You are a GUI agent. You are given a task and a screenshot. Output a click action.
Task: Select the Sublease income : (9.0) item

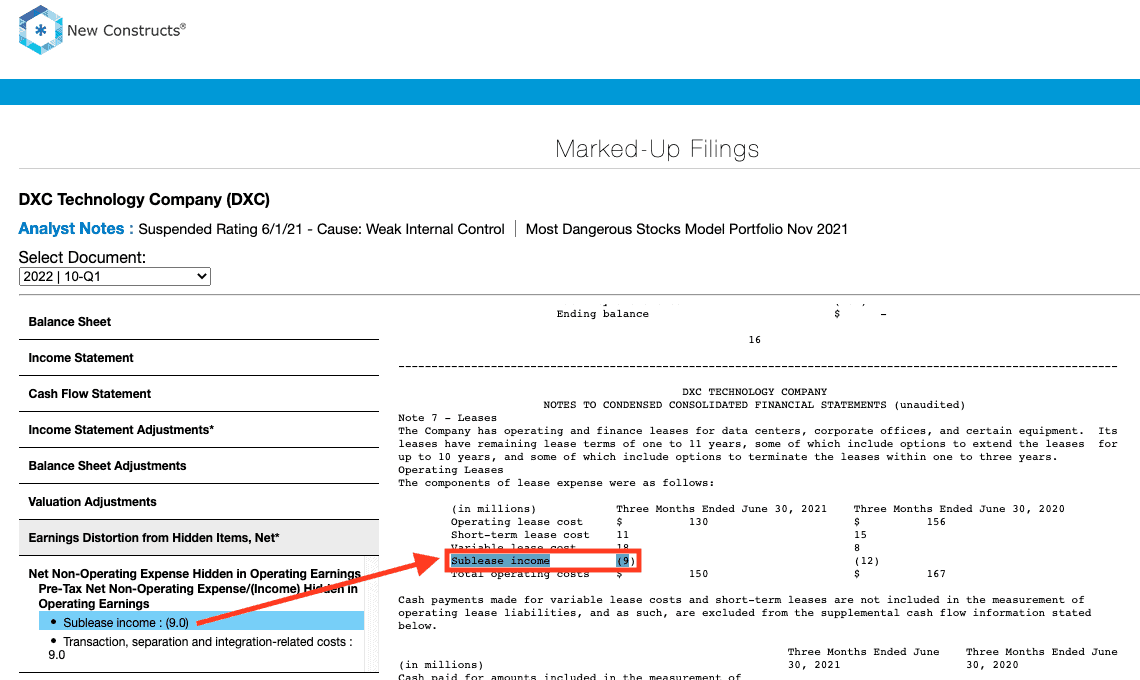[201, 623]
